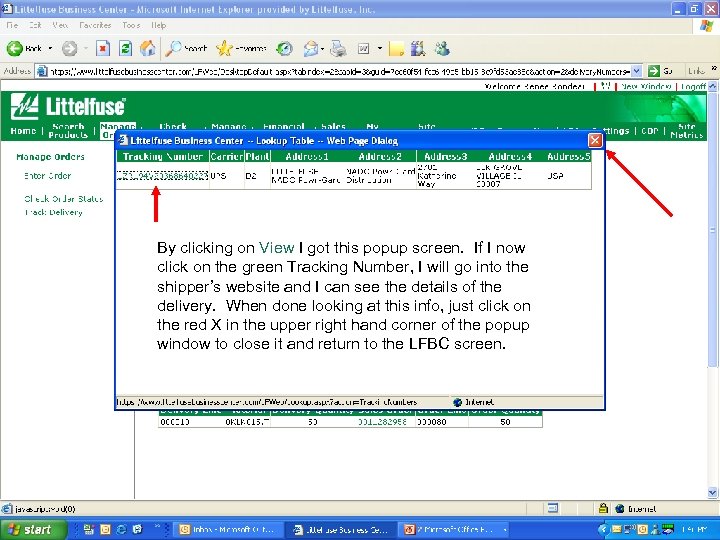Click the Refresh page toolbar icon

[x=125, y=48]
